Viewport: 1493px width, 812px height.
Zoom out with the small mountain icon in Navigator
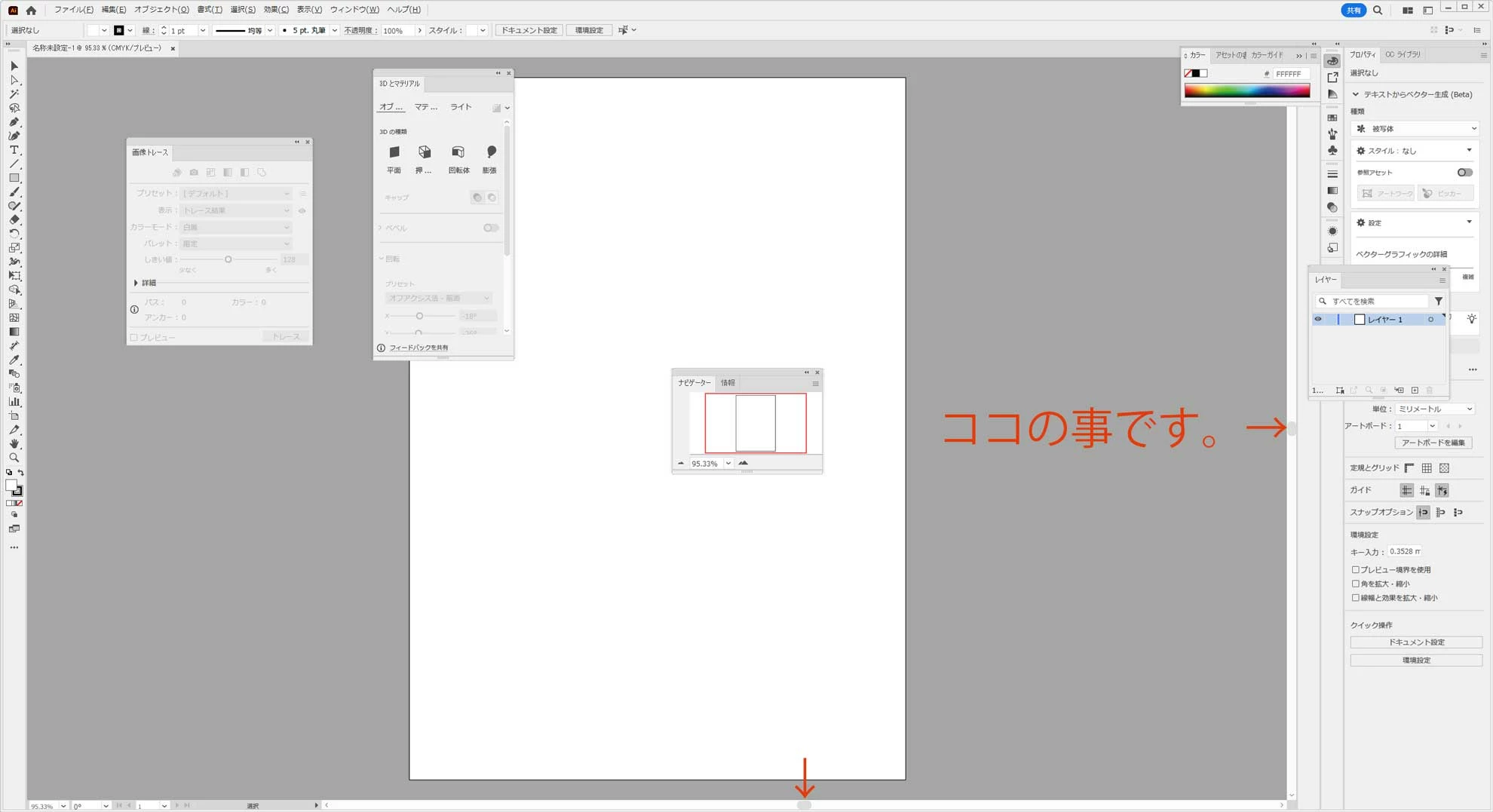(681, 464)
